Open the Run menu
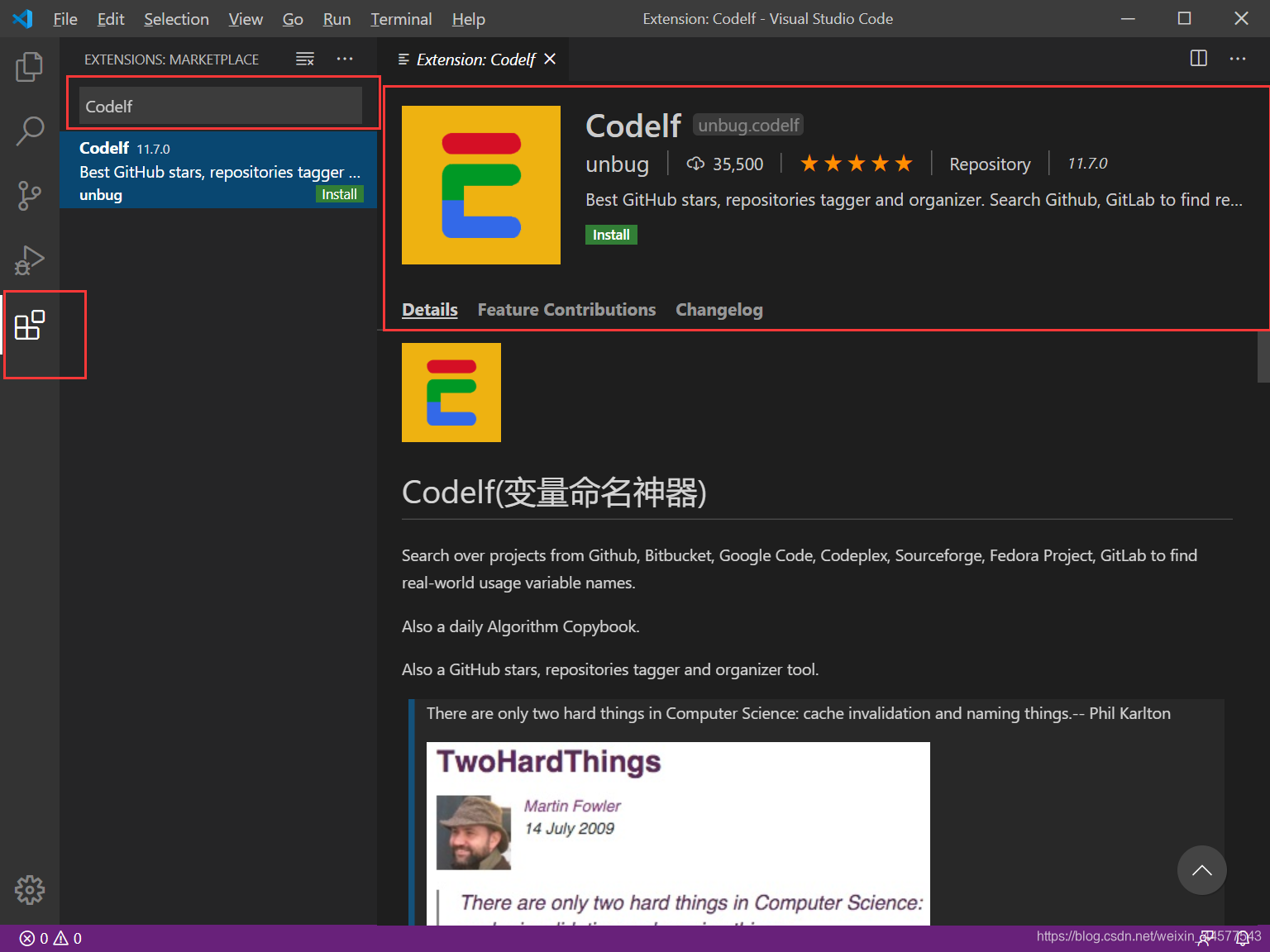The image size is (1270, 952). pyautogui.click(x=337, y=18)
